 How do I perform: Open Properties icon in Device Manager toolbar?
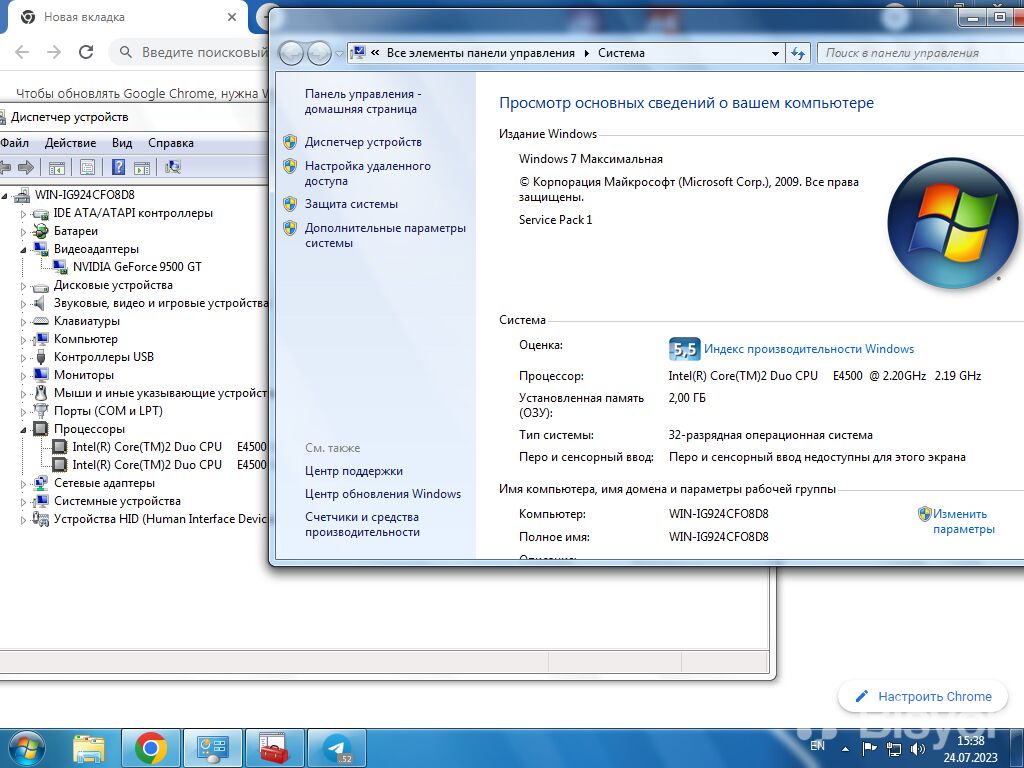pos(88,168)
